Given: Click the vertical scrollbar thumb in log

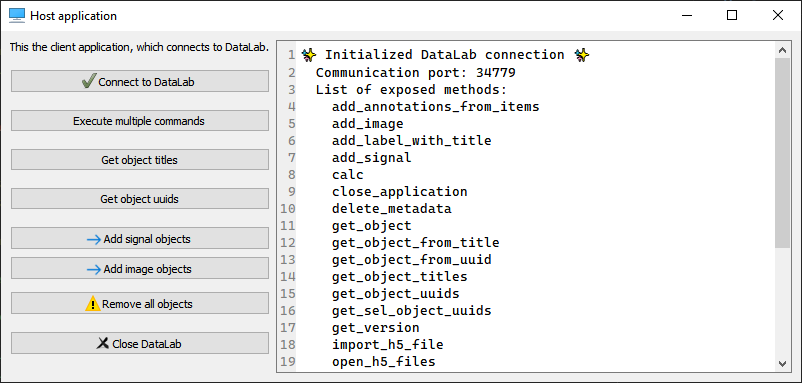Looking at the screenshot, I should 782,153.
